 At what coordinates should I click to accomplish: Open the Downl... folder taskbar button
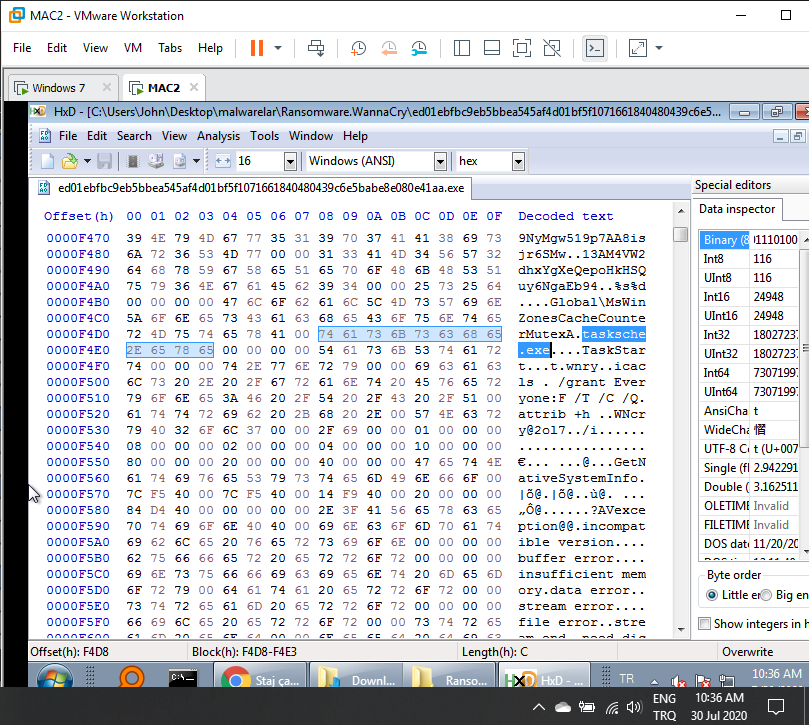[x=357, y=676]
